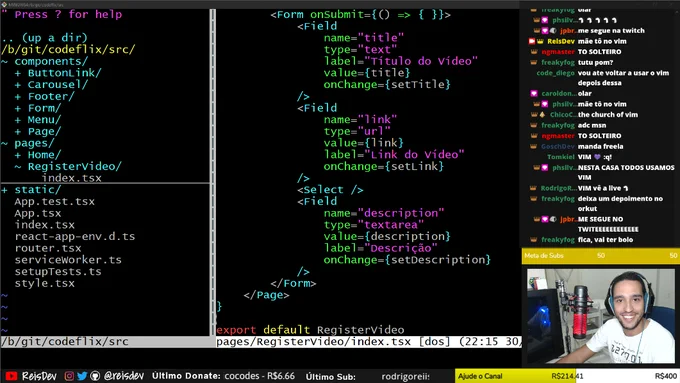The height and width of the screenshot is (383, 680).
Task: Click the name="description" line
Action: (x=384, y=213)
